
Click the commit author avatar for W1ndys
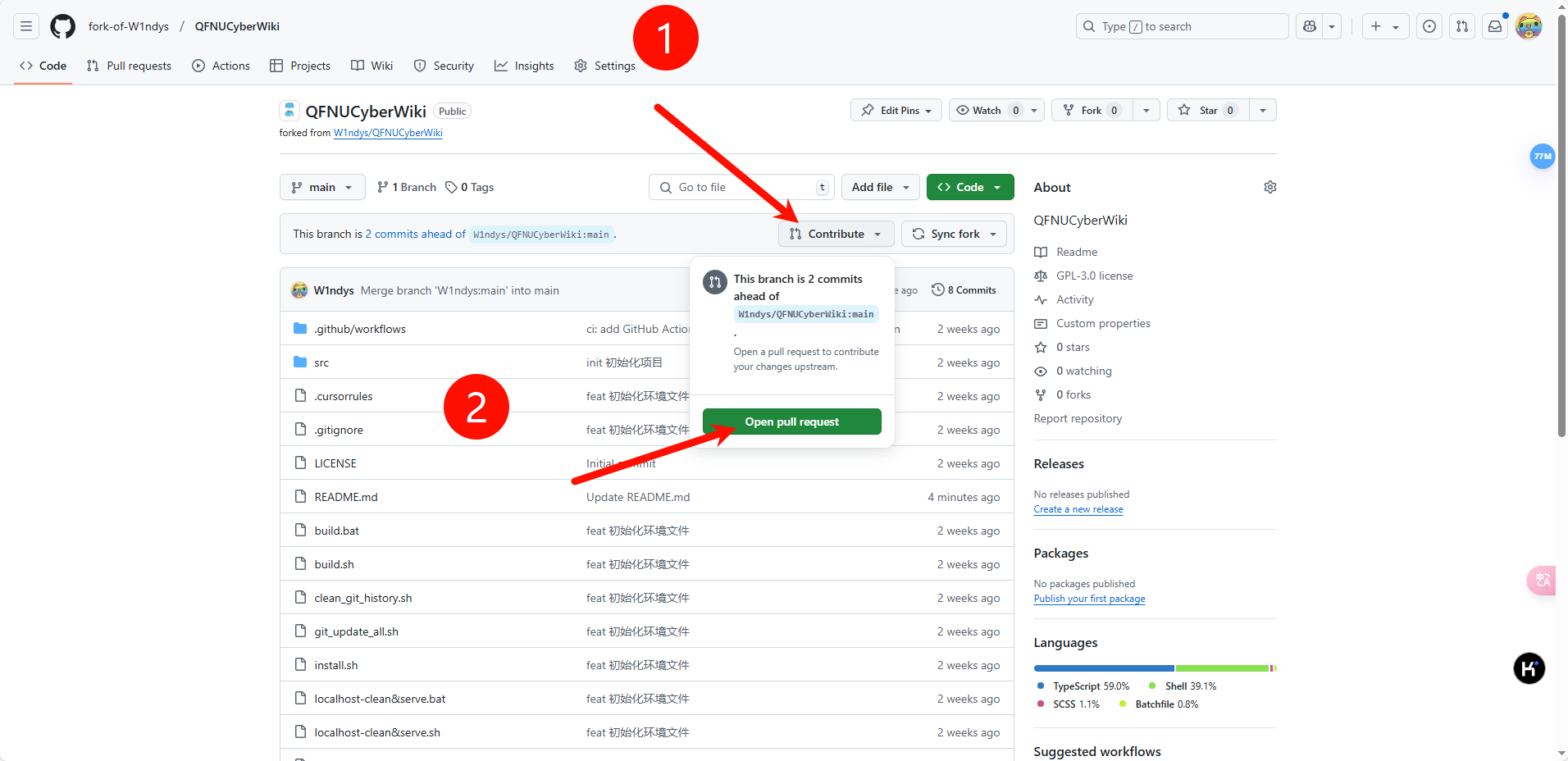coord(299,290)
